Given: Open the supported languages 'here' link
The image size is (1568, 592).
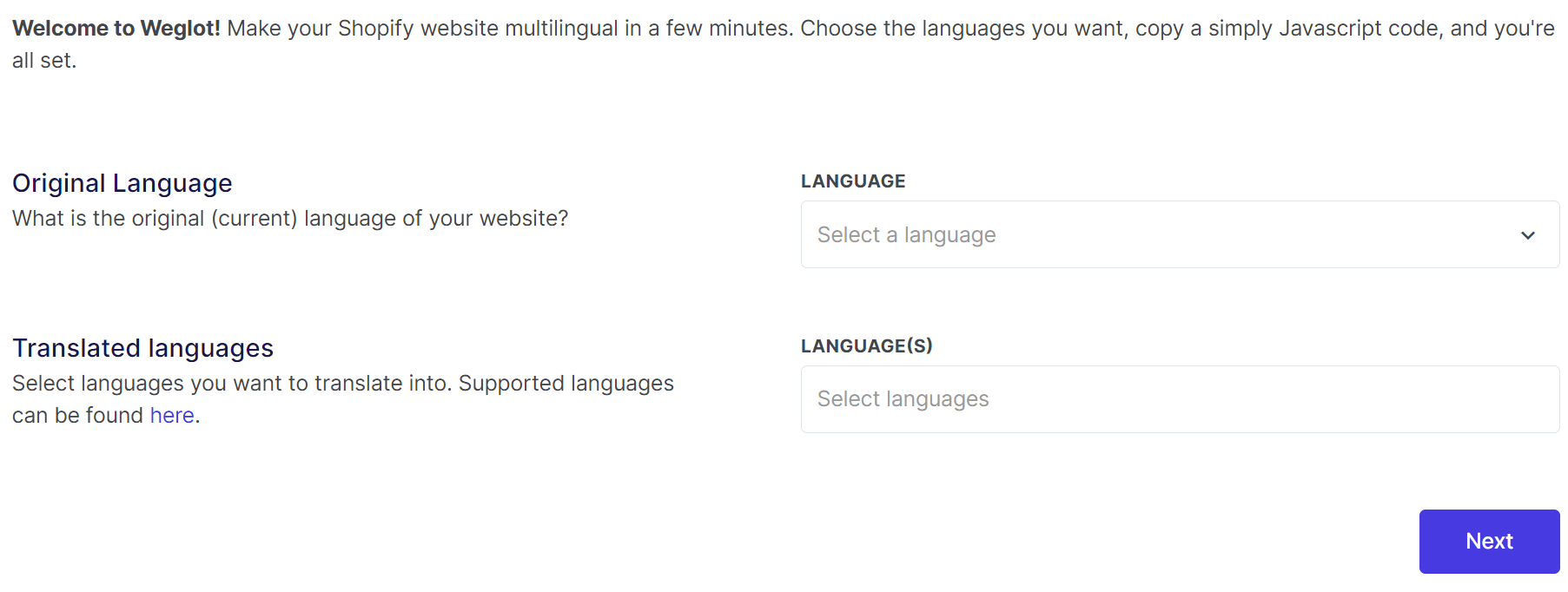Looking at the screenshot, I should coord(172,416).
